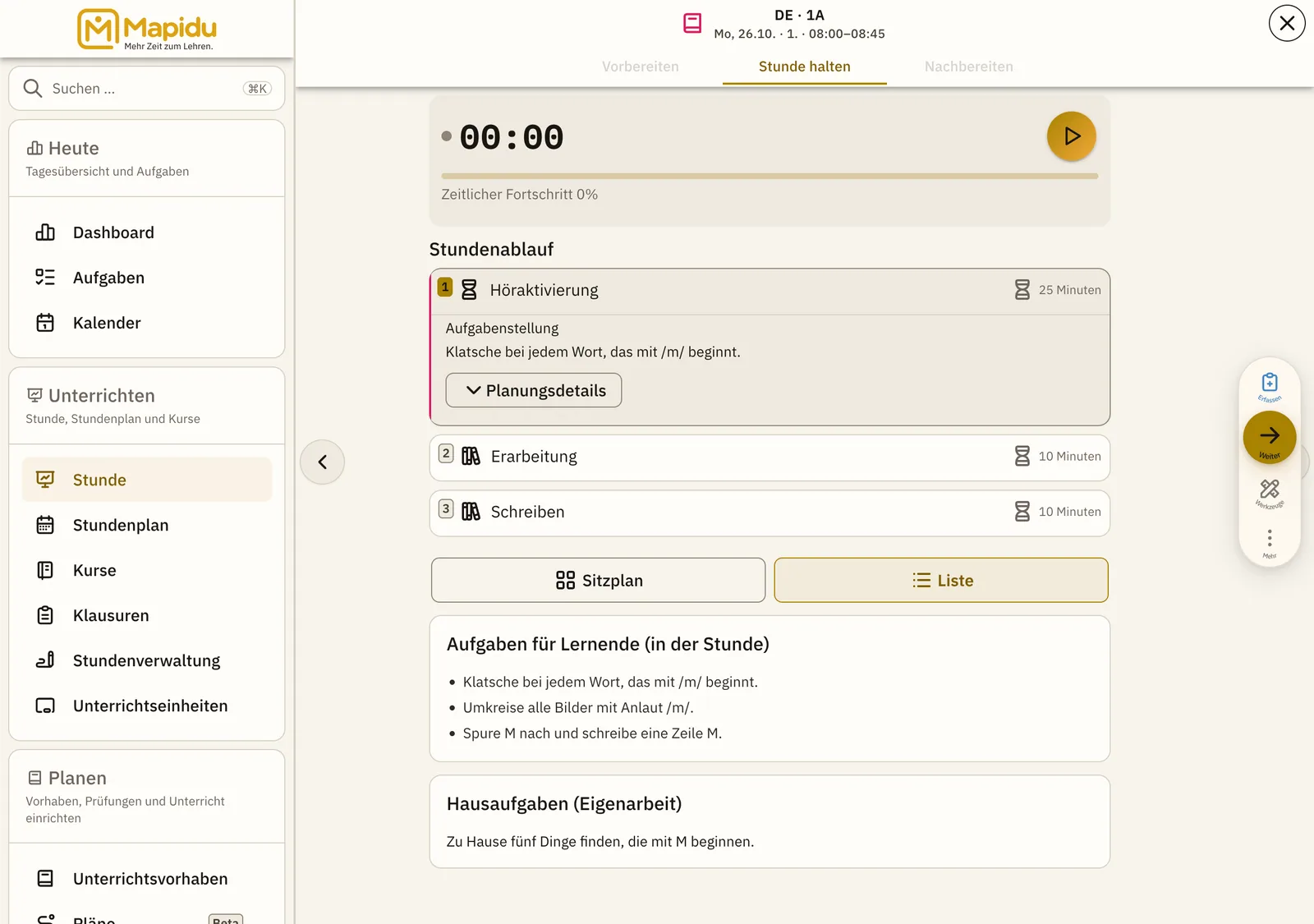Click the Mapidu logo
The height and width of the screenshot is (924, 1314).
[147, 30]
